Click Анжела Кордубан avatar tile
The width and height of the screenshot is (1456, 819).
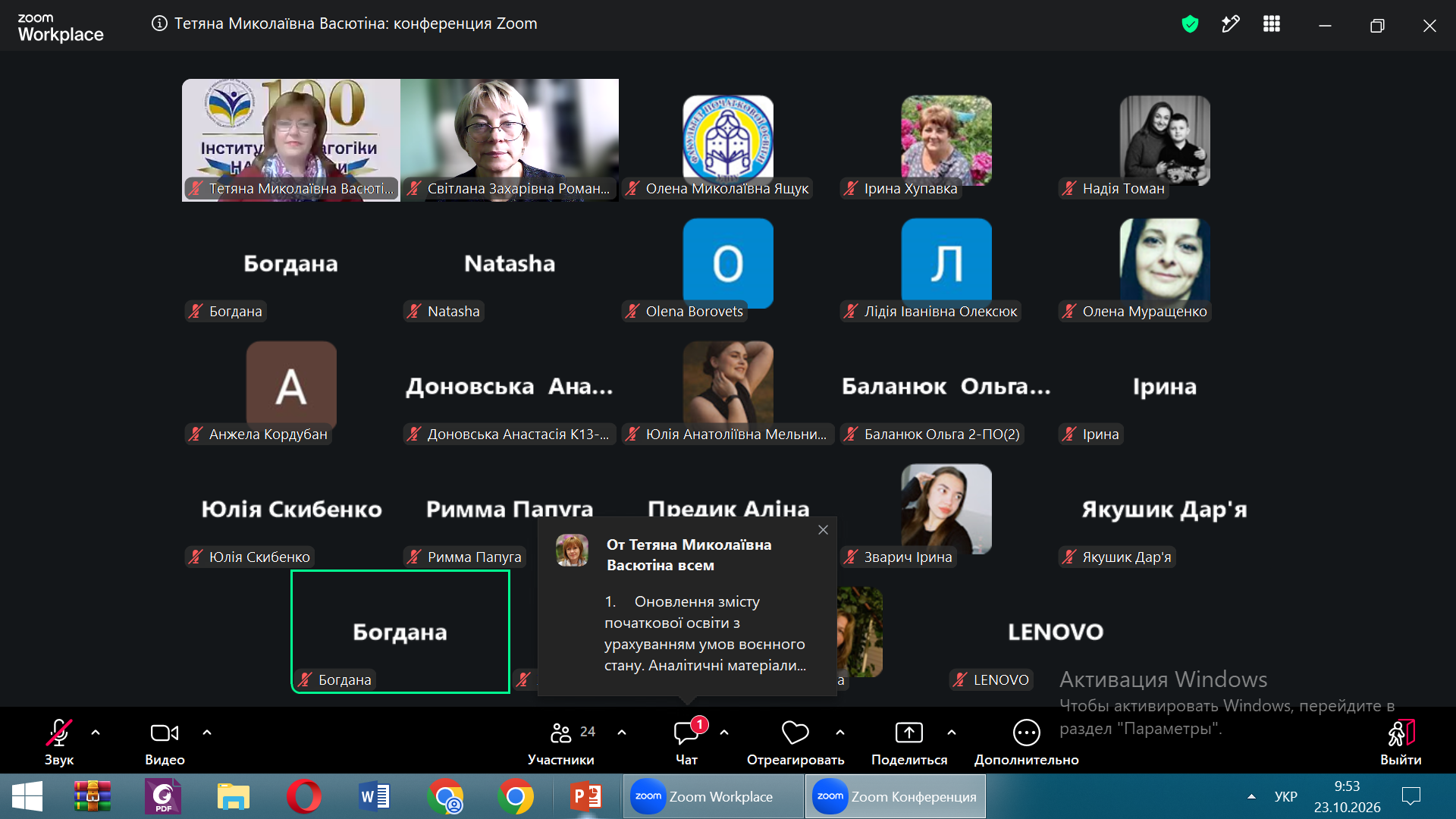pos(291,385)
